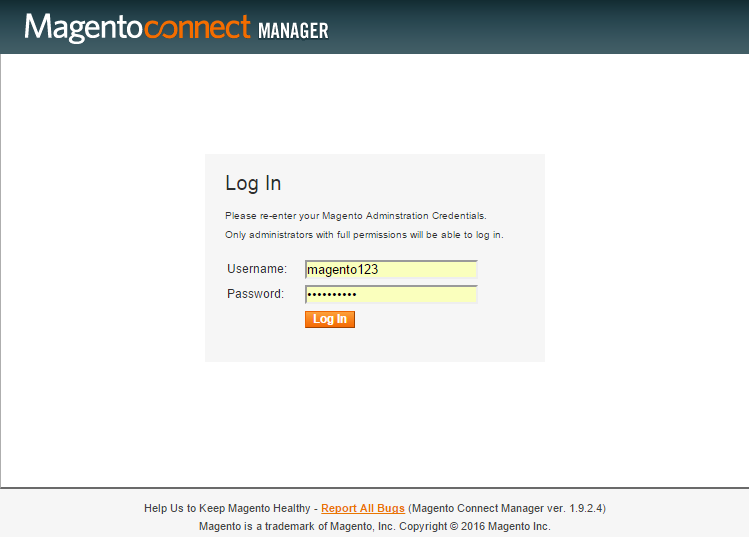Screen dimensions: 749x537
Task: Click the Password input field
Action: coord(391,294)
